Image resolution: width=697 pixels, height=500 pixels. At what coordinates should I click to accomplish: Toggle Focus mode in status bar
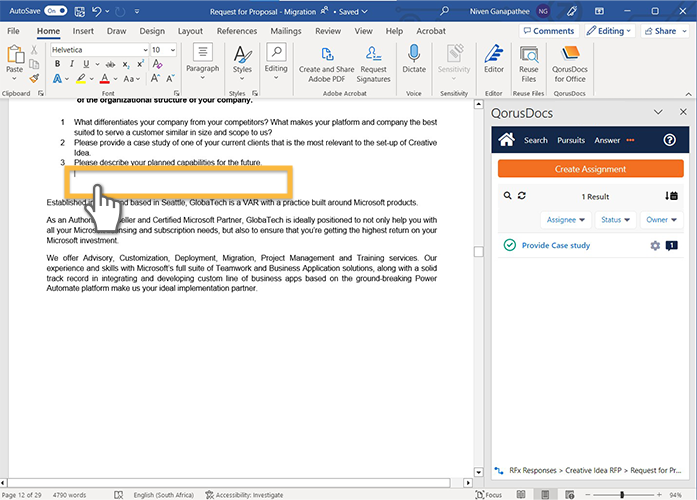[x=489, y=494]
